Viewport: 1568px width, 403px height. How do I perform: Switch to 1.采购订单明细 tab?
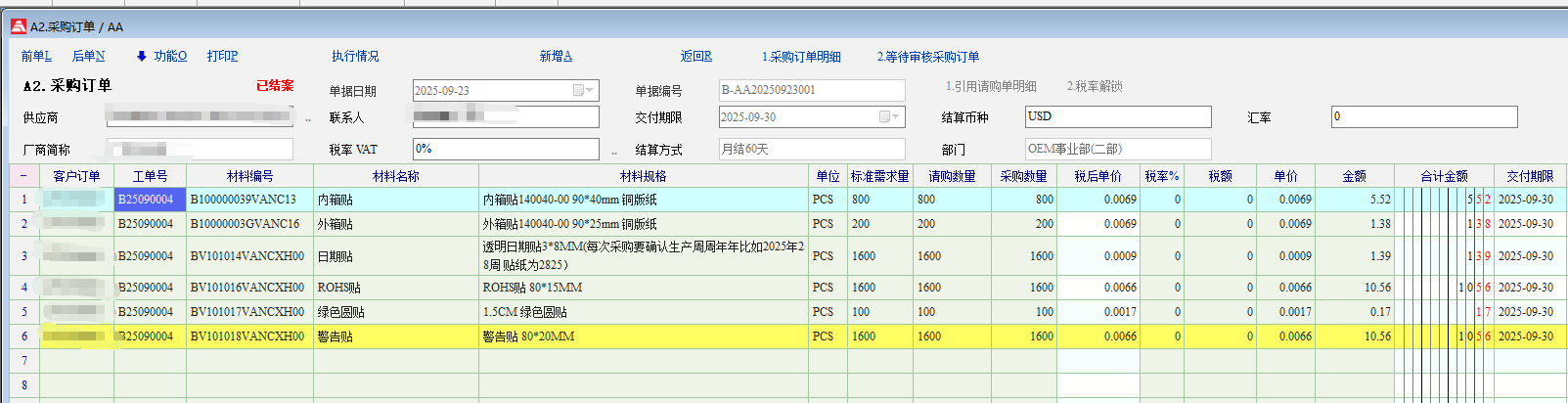coord(801,57)
